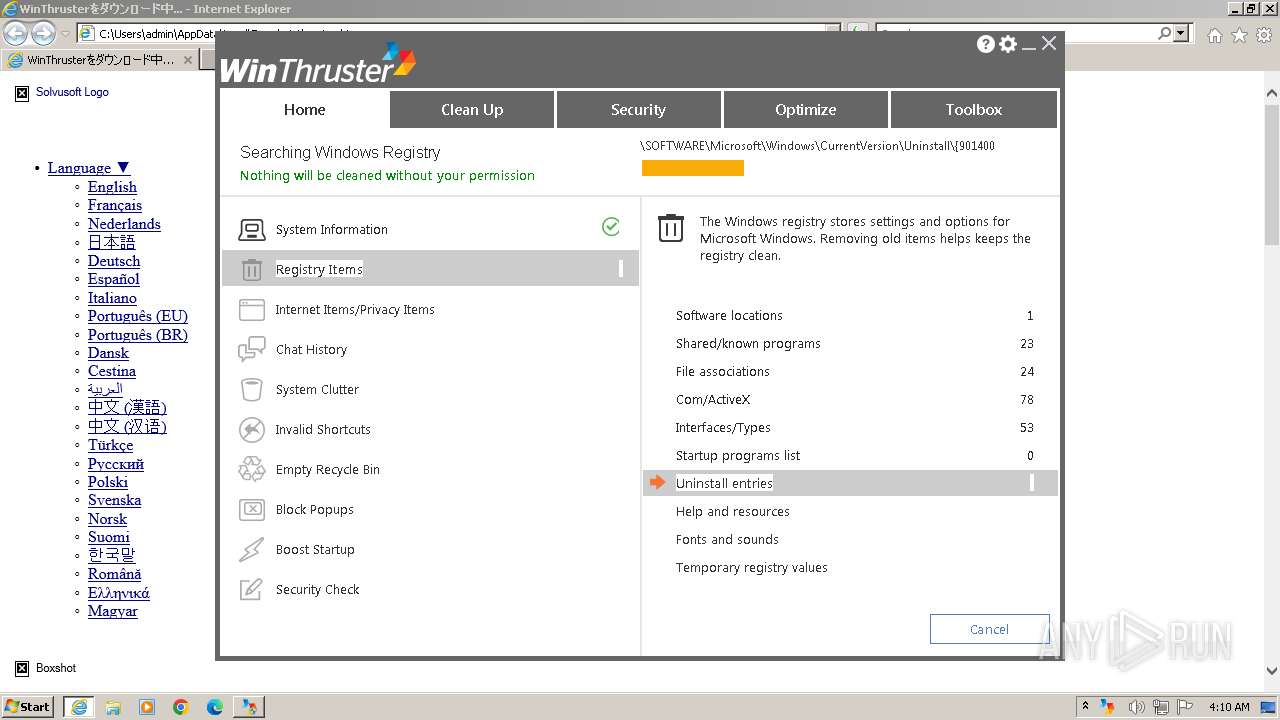The width and height of the screenshot is (1280, 720).
Task: Switch to the Home tab
Action: click(x=304, y=110)
